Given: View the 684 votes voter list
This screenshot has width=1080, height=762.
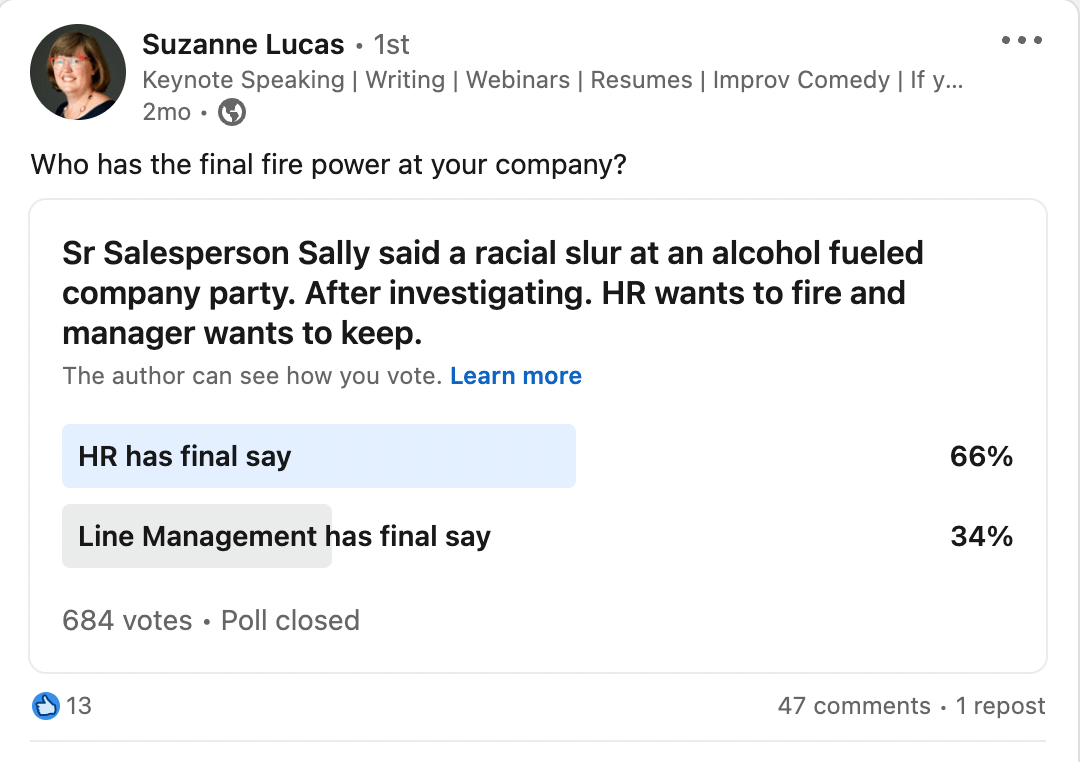Looking at the screenshot, I should [127, 621].
